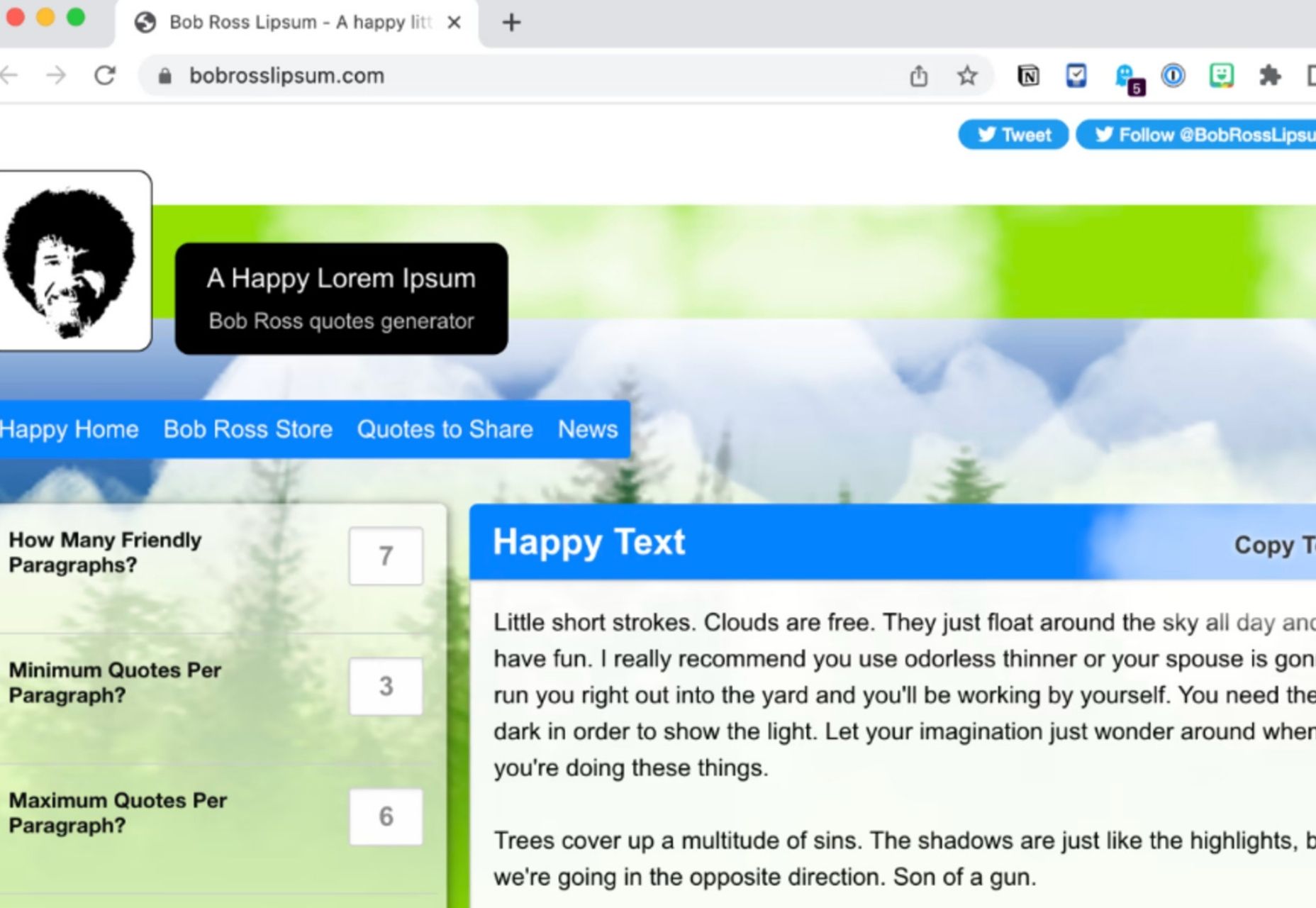Screen dimensions: 1316x908
Task: Click the maximum quotes per paragraph field
Action: [x=386, y=816]
